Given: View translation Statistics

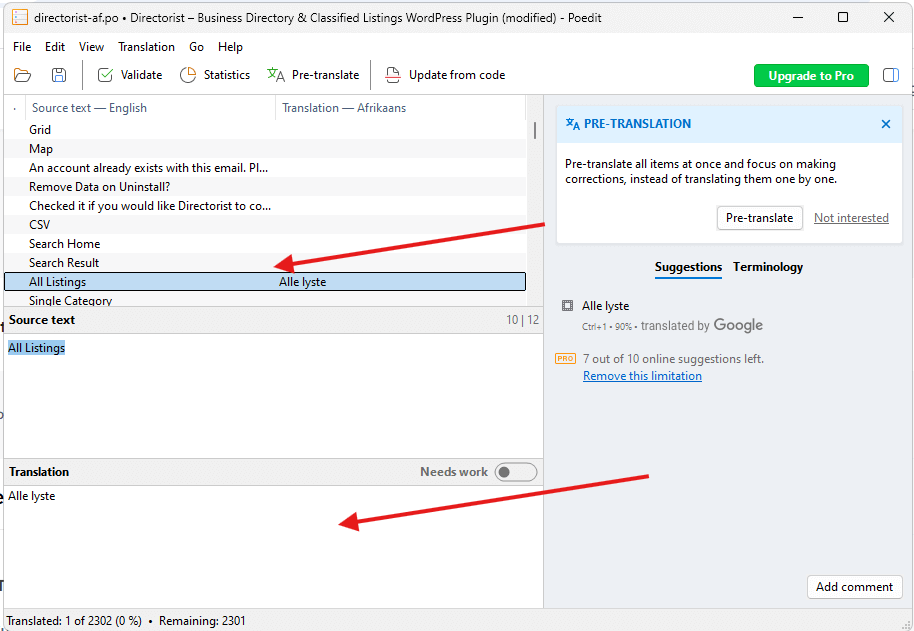Looking at the screenshot, I should coord(215,74).
